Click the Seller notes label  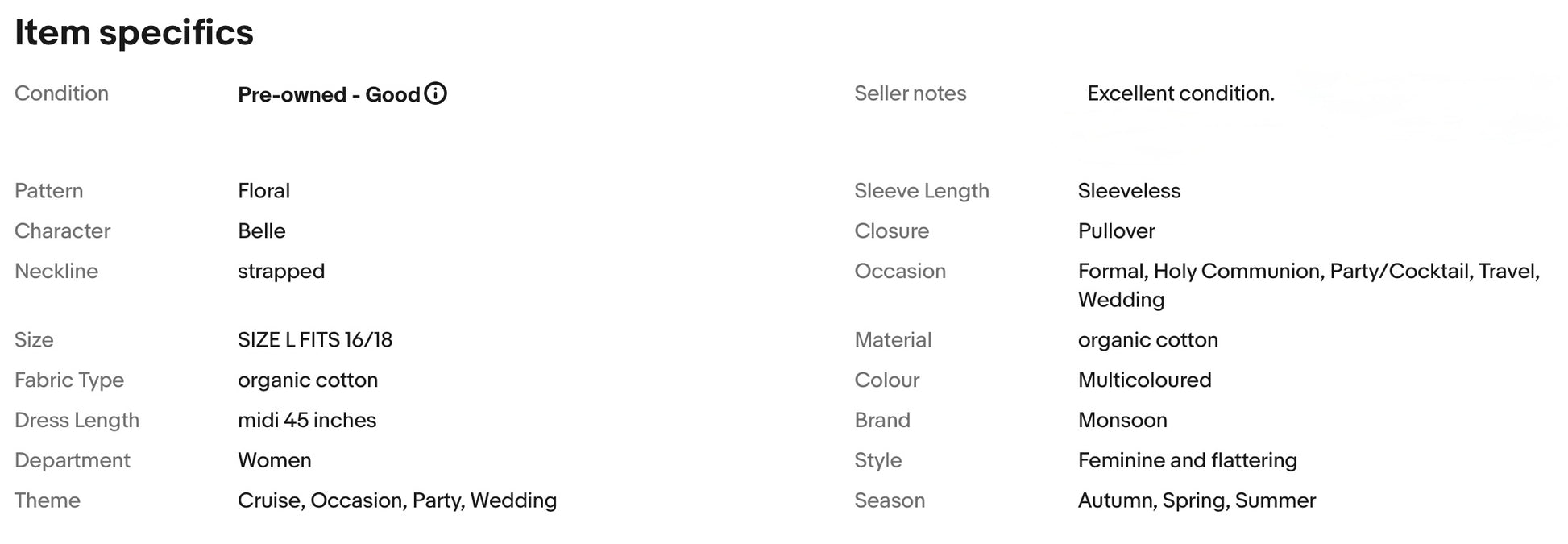pyautogui.click(x=910, y=93)
